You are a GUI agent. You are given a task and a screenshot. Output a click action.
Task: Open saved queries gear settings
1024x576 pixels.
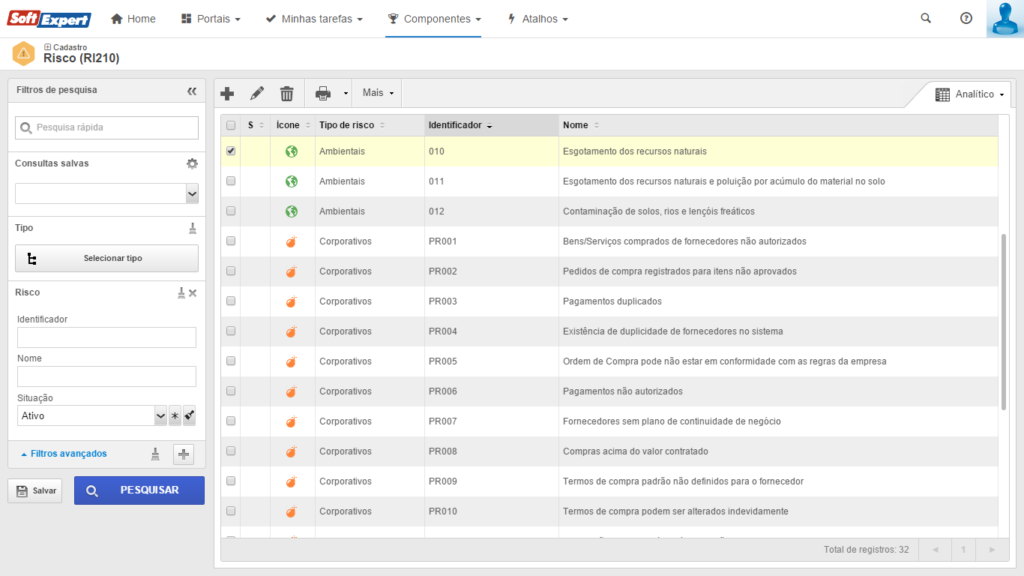192,163
